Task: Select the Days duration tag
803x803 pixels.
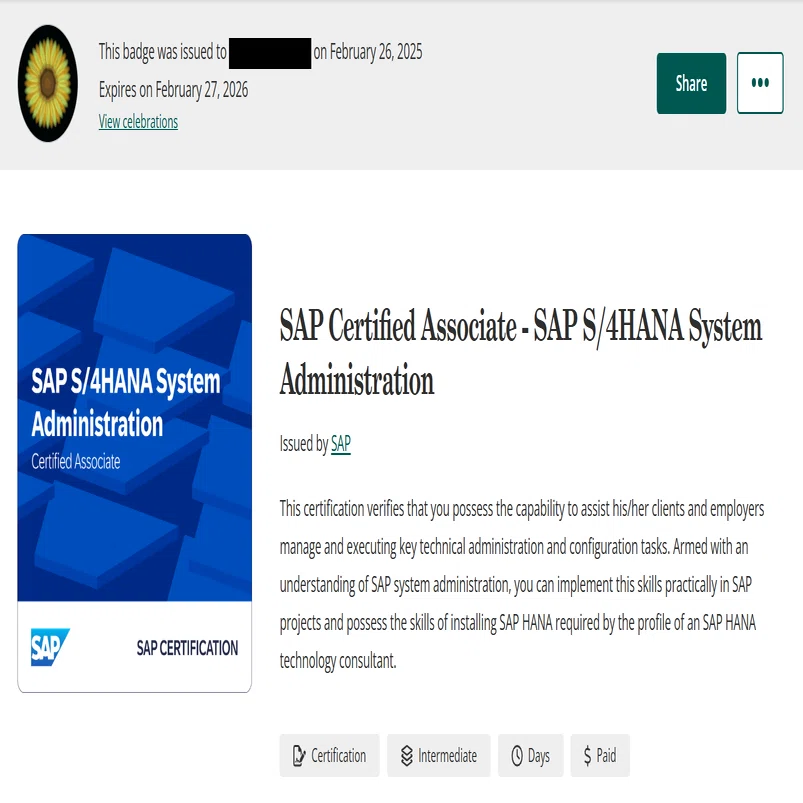Action: [x=531, y=755]
